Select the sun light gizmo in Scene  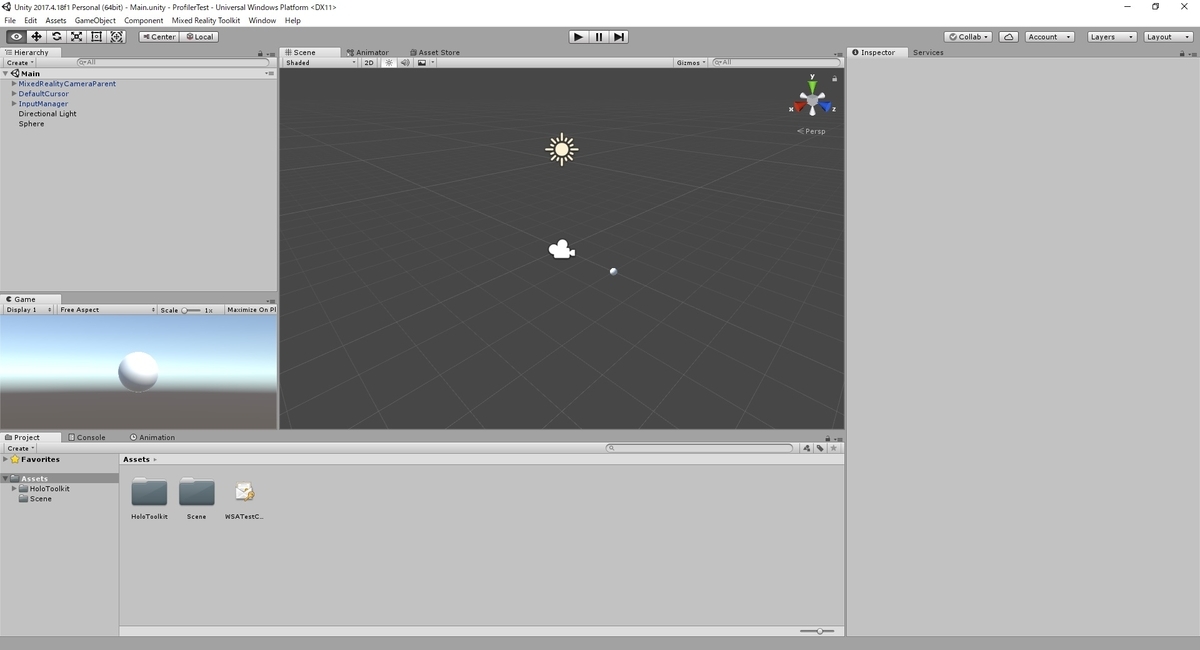(561, 149)
